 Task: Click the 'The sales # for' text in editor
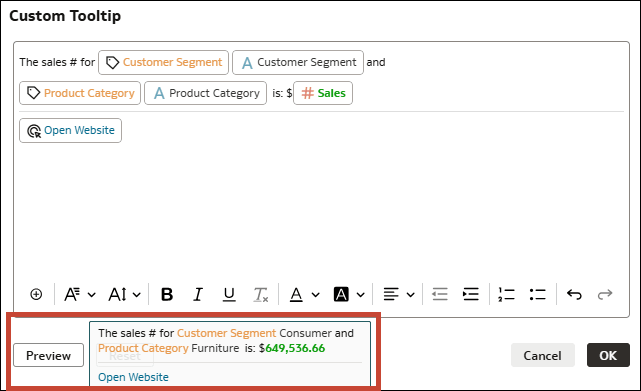click(x=57, y=62)
